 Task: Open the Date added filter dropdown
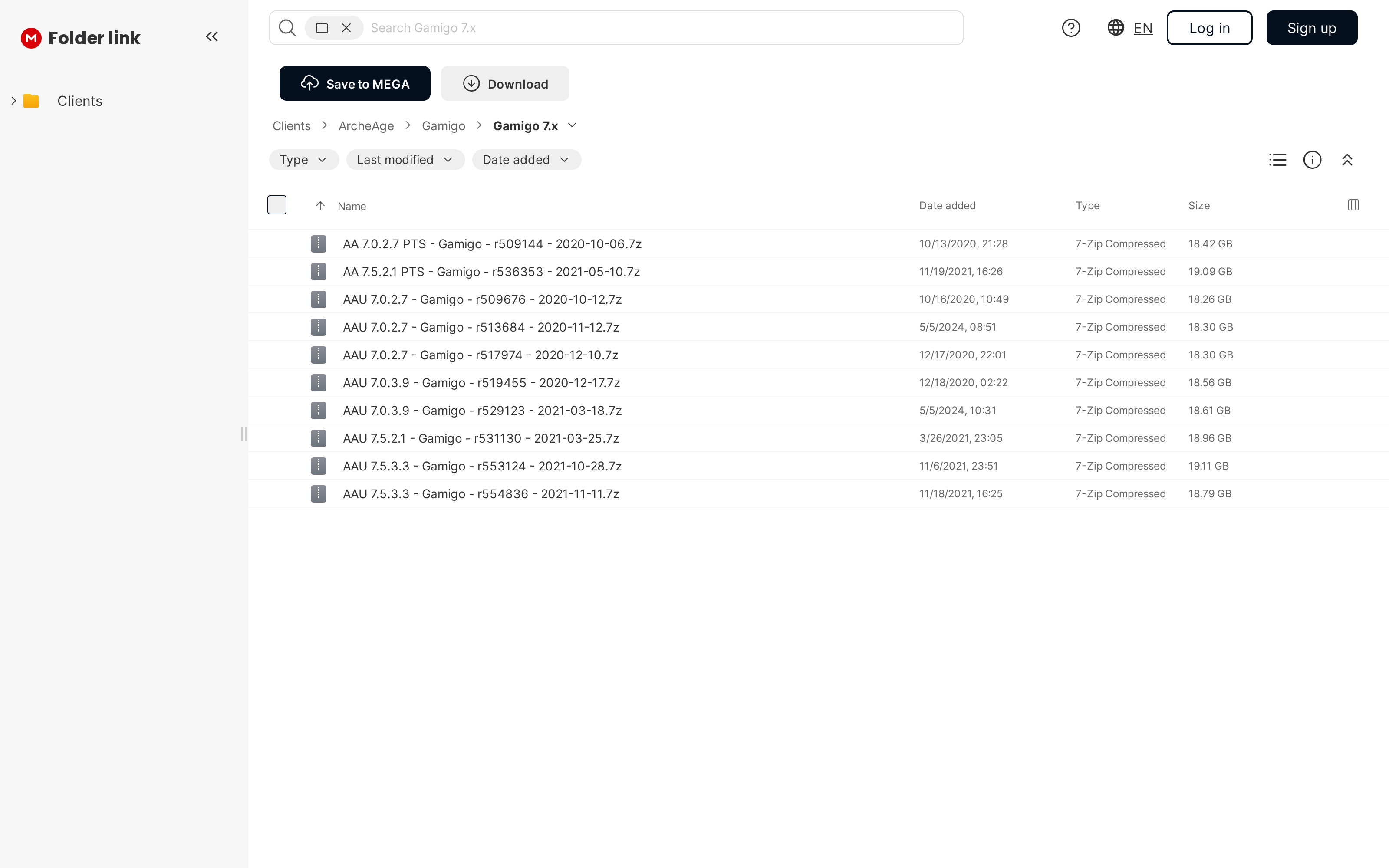coord(527,160)
